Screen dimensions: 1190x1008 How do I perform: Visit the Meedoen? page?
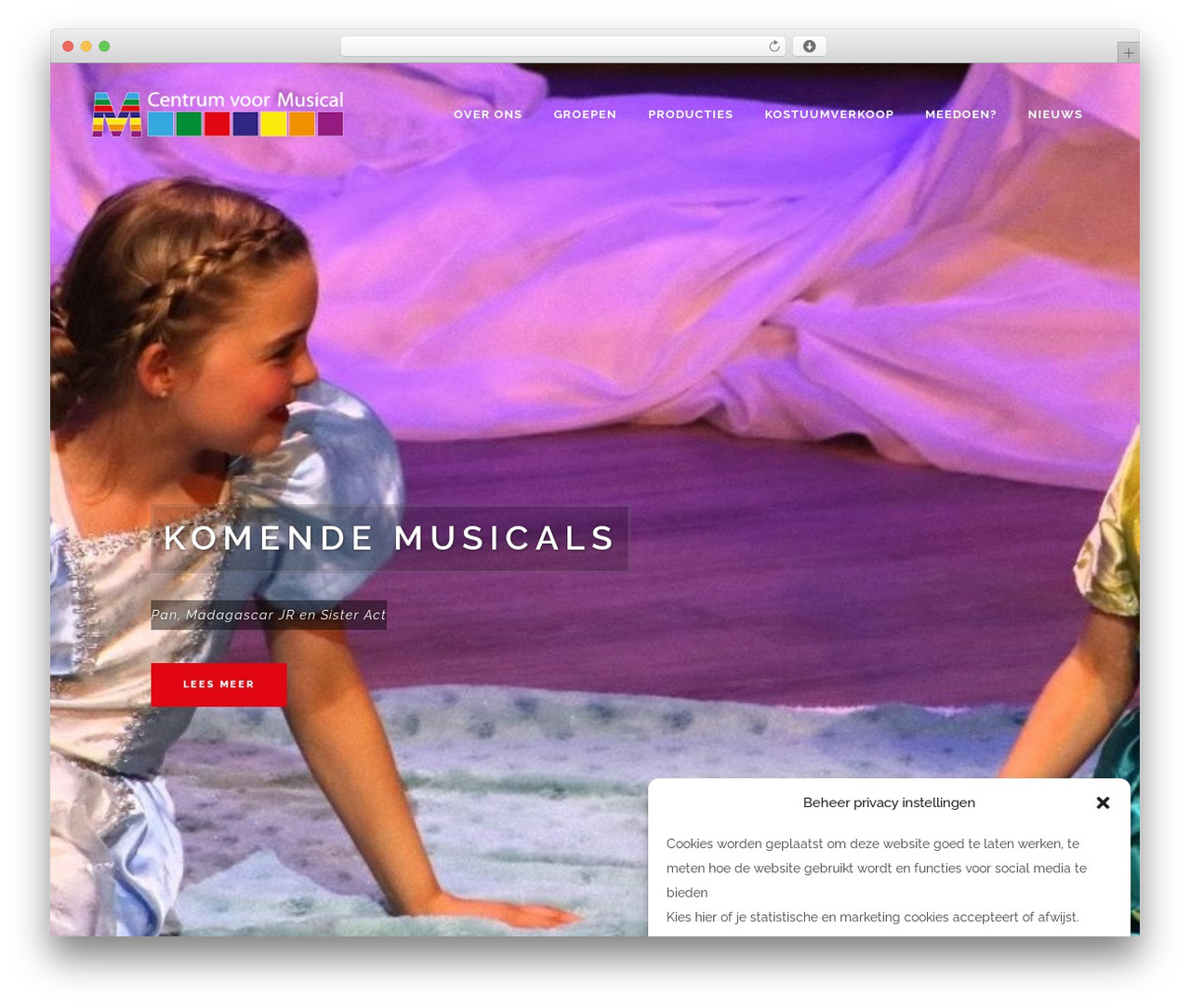pos(960,114)
